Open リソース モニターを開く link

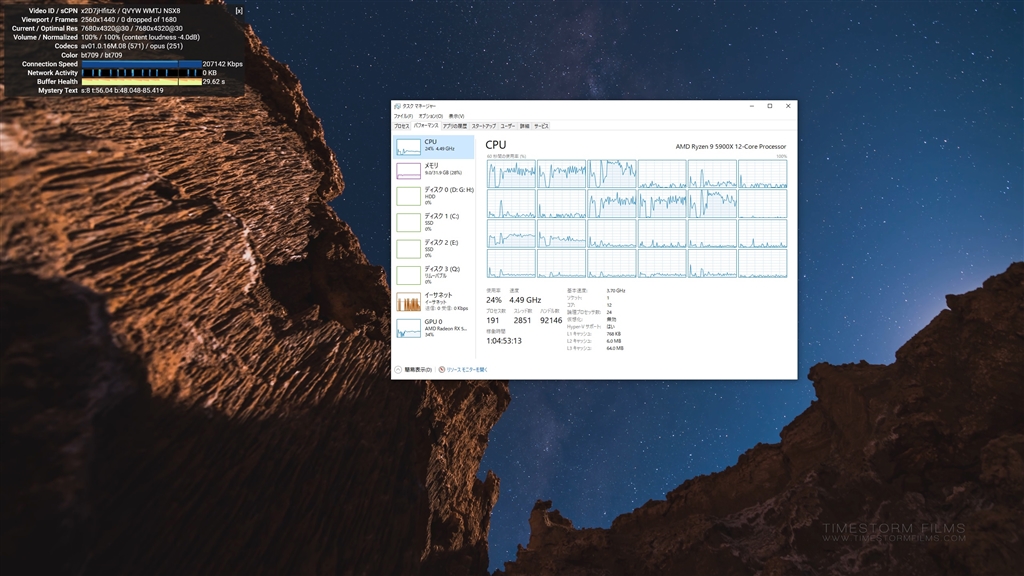pos(467,370)
